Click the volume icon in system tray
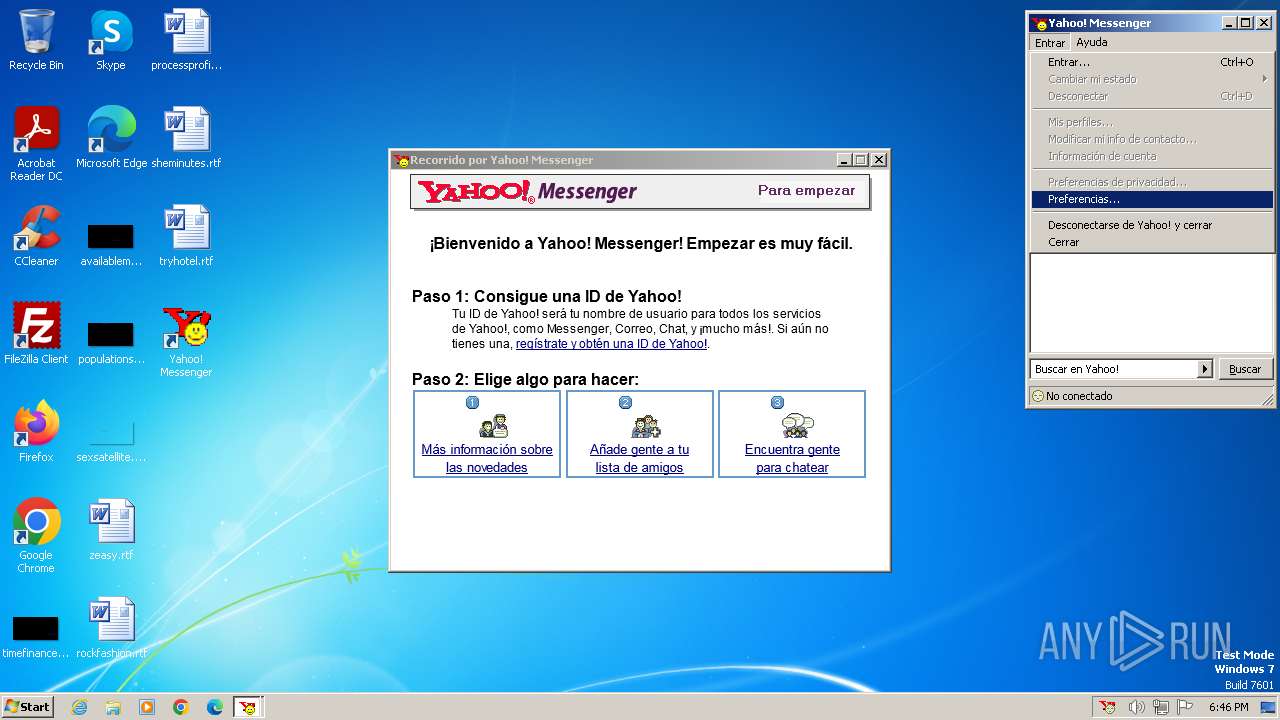The height and width of the screenshot is (720, 1280). (x=1136, y=707)
